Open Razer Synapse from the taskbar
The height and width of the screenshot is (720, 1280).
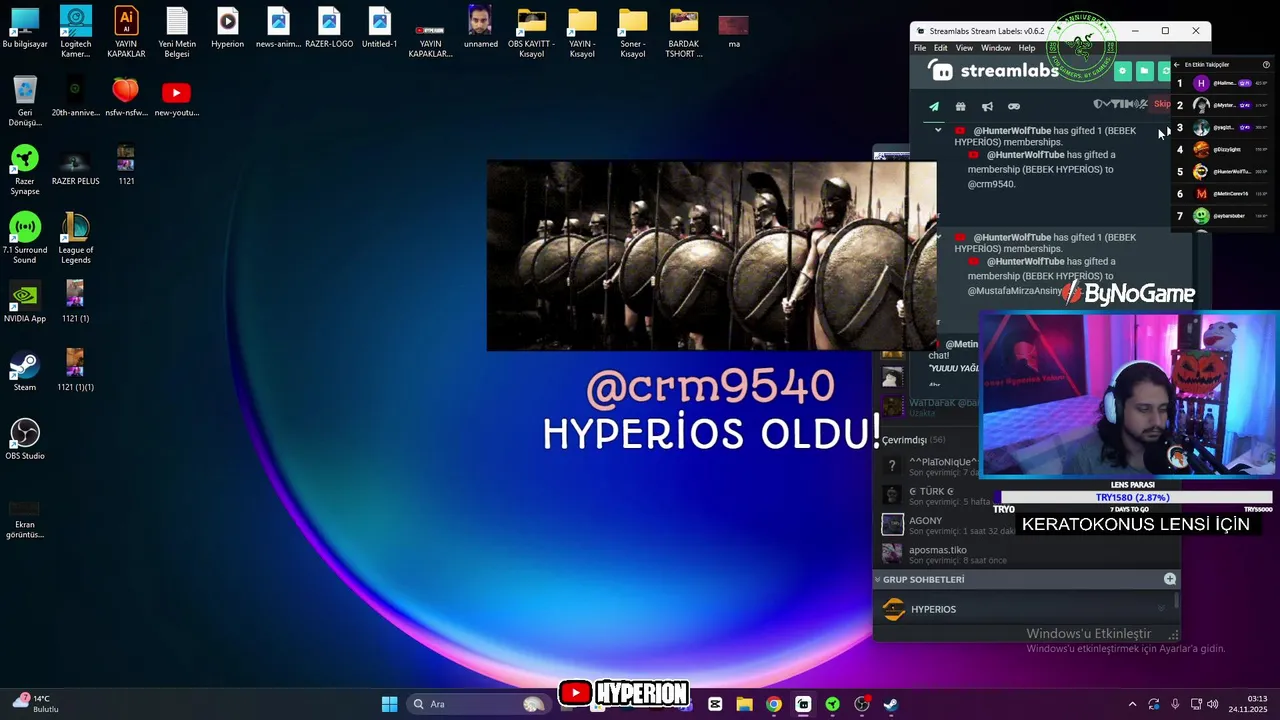pyautogui.click(x=832, y=704)
